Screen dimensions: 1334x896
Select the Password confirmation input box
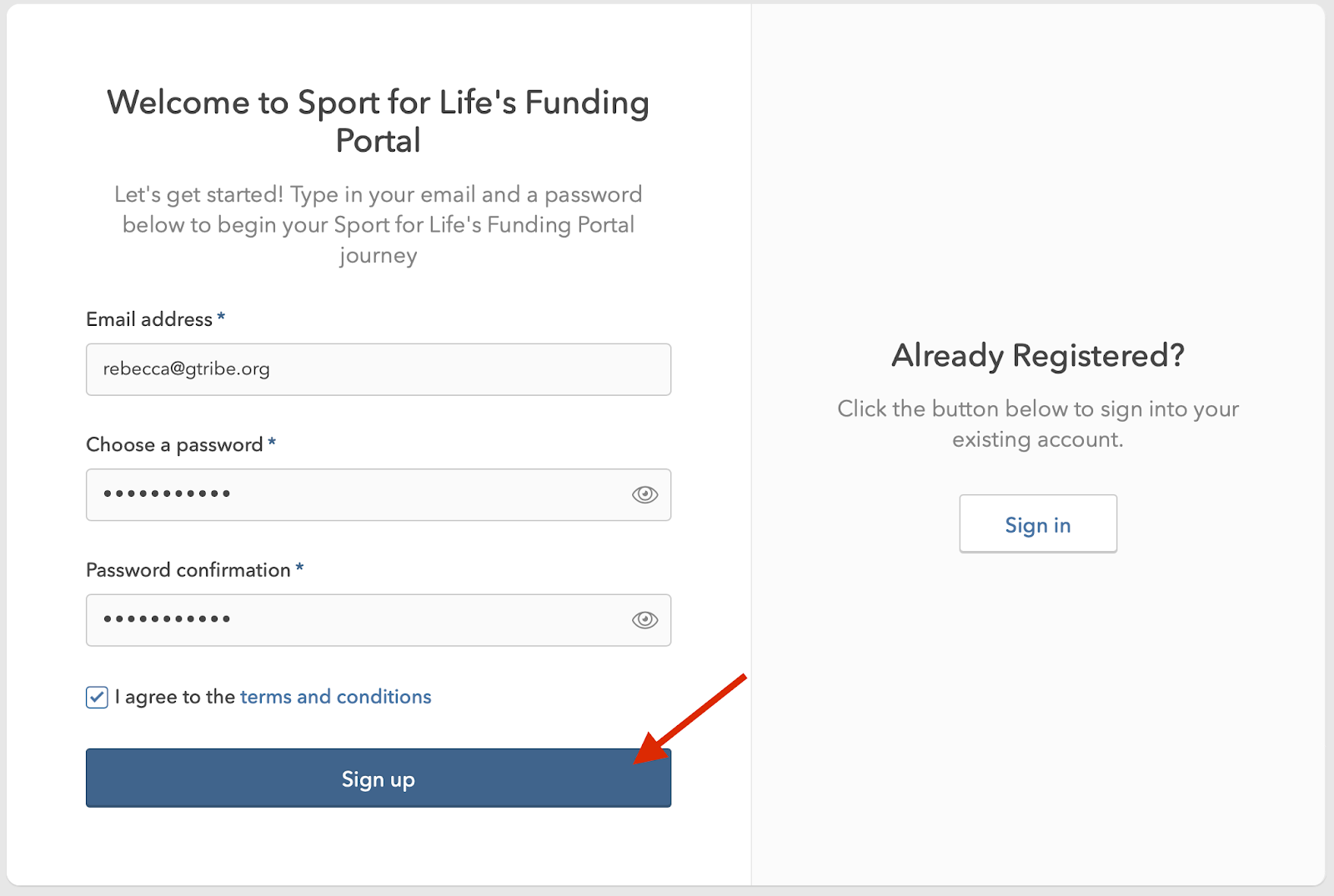tap(359, 620)
